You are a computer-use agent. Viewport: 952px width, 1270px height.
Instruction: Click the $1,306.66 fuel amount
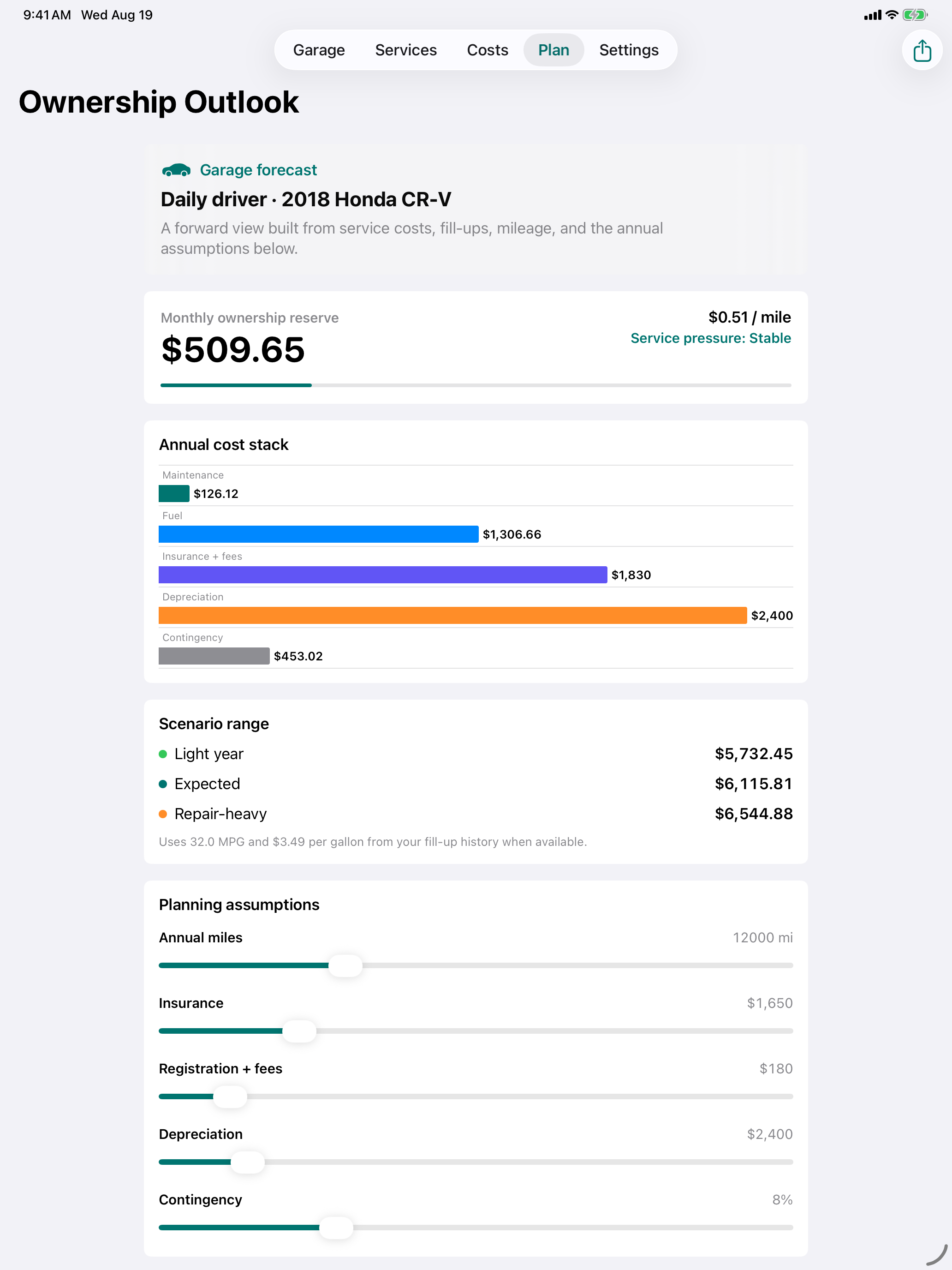[x=512, y=534]
